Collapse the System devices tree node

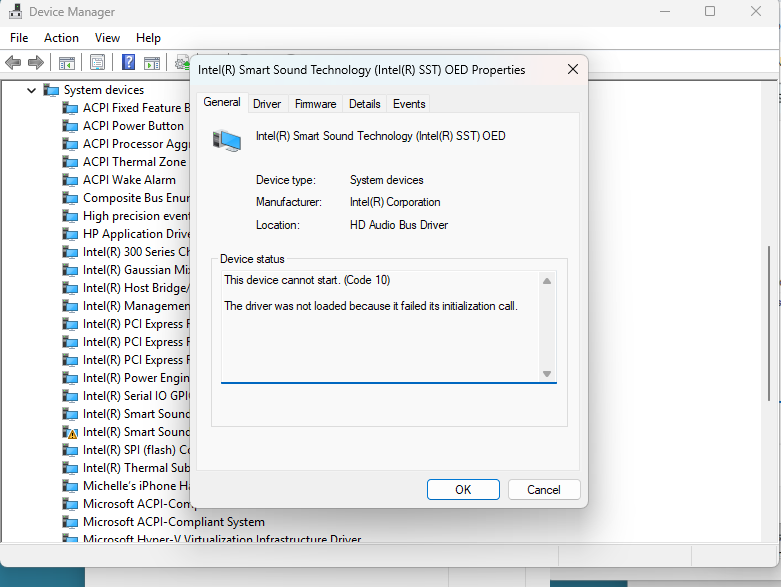point(31,90)
